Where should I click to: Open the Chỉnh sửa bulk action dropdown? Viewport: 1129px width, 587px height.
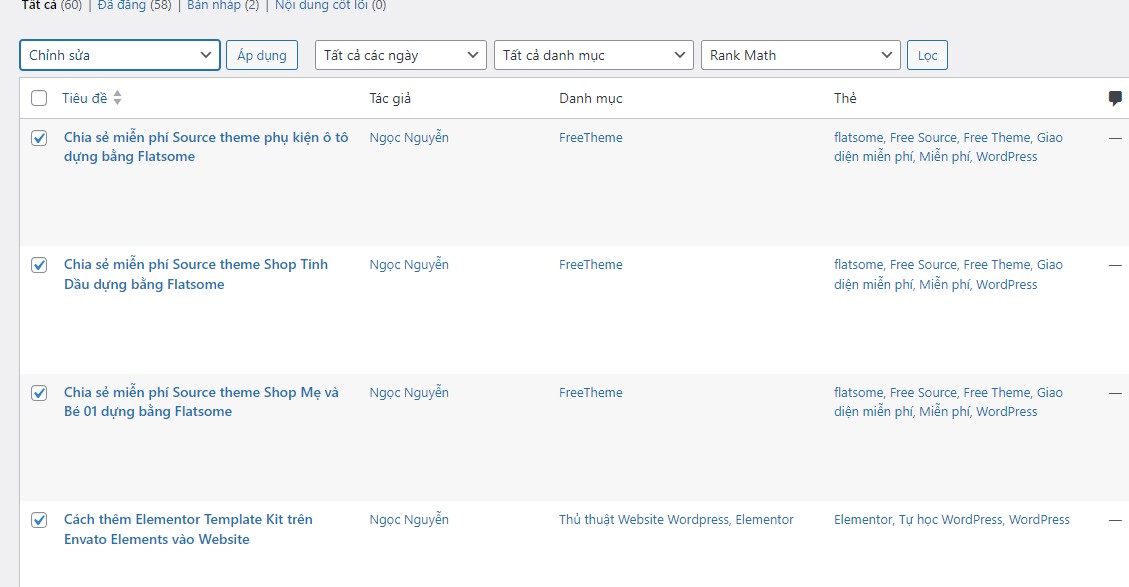[x=120, y=55]
